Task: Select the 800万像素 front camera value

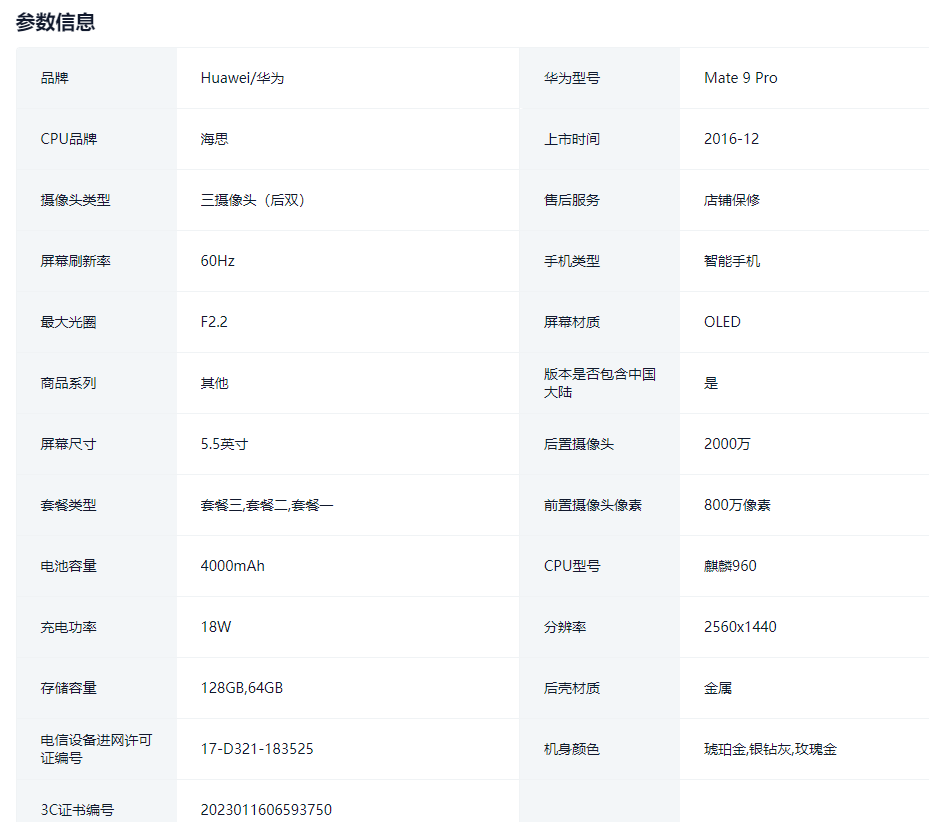Action: pyautogui.click(x=737, y=506)
